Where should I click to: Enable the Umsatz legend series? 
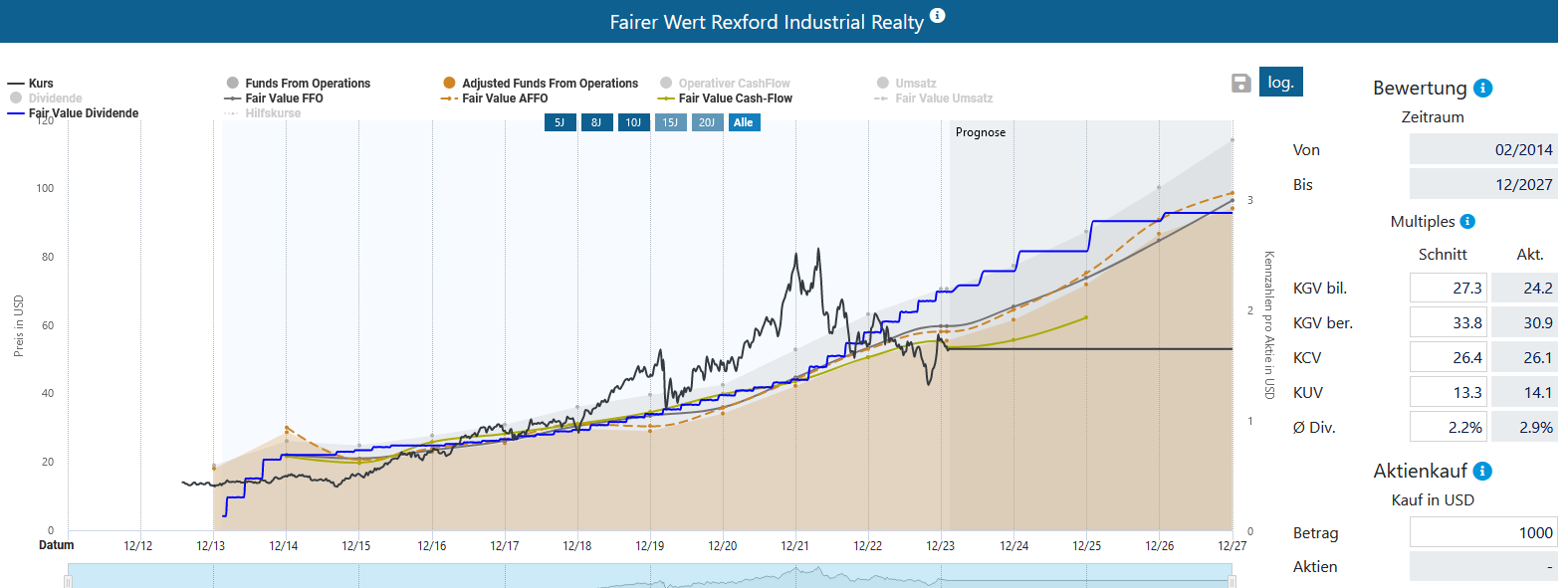[x=907, y=84]
